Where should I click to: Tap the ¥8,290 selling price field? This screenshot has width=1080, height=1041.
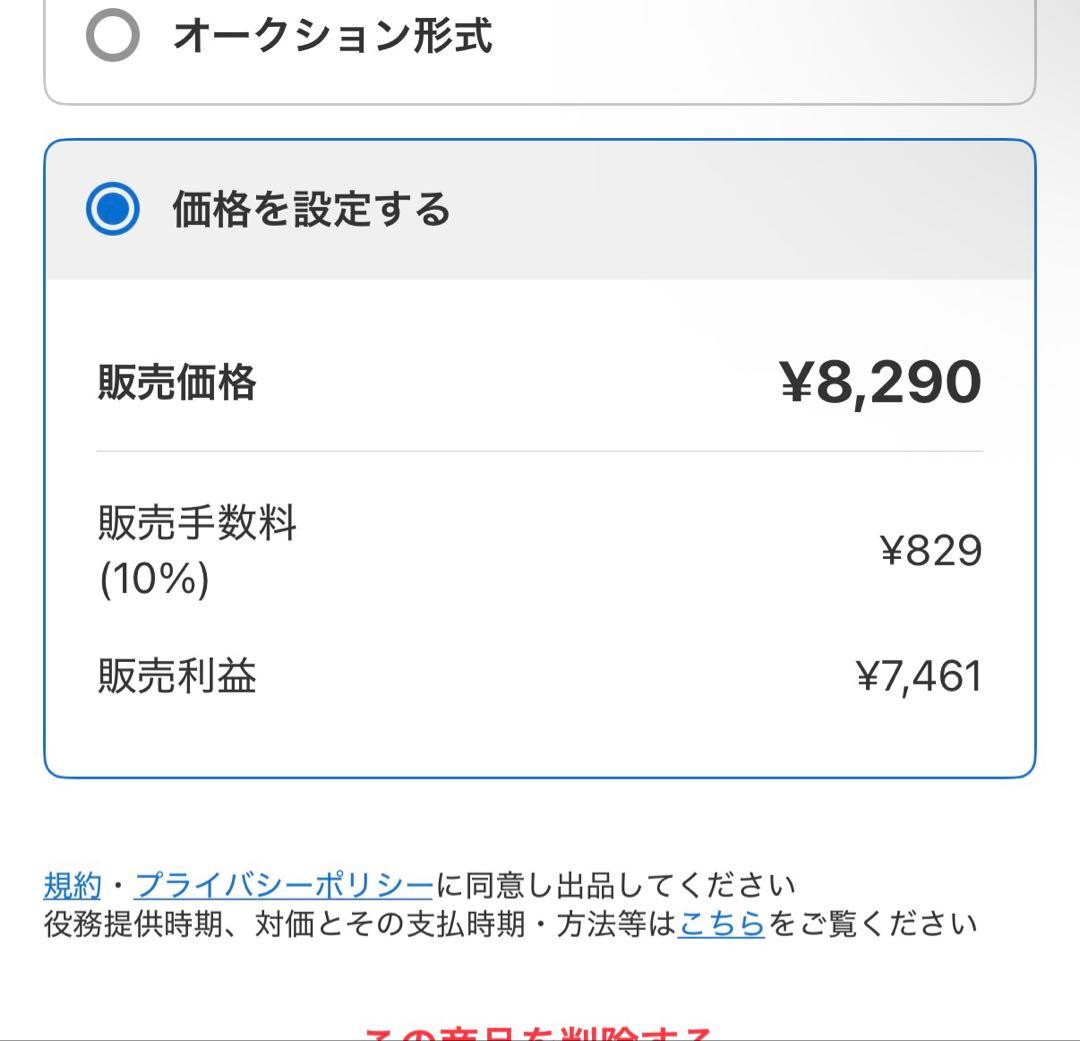pos(880,381)
